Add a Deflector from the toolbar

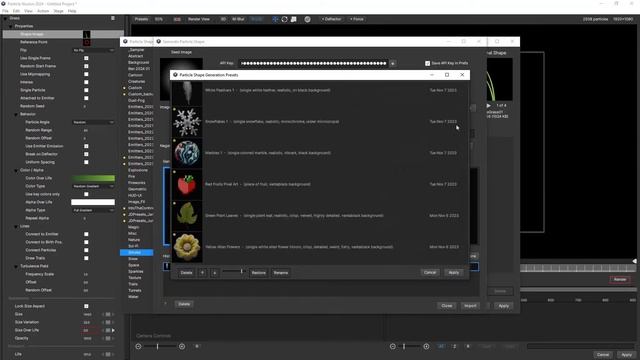coord(331,19)
